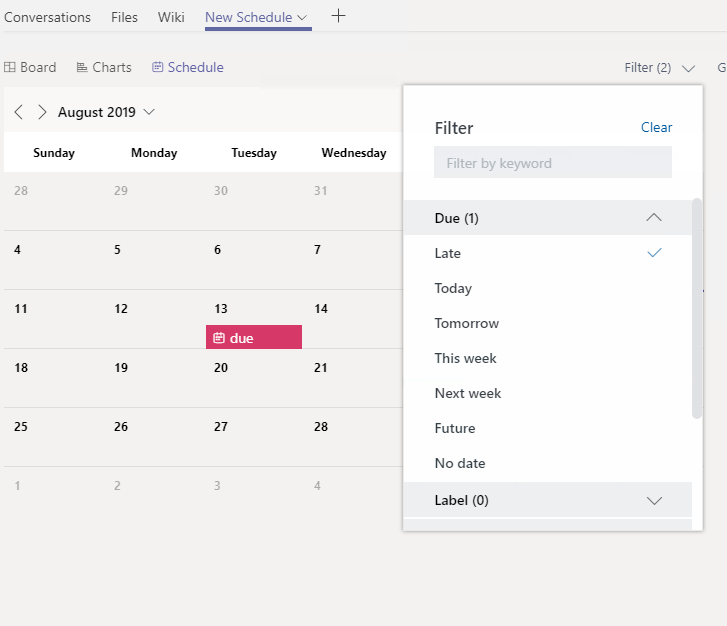Click the Wednesday column header
The height and width of the screenshot is (626, 727).
point(354,153)
